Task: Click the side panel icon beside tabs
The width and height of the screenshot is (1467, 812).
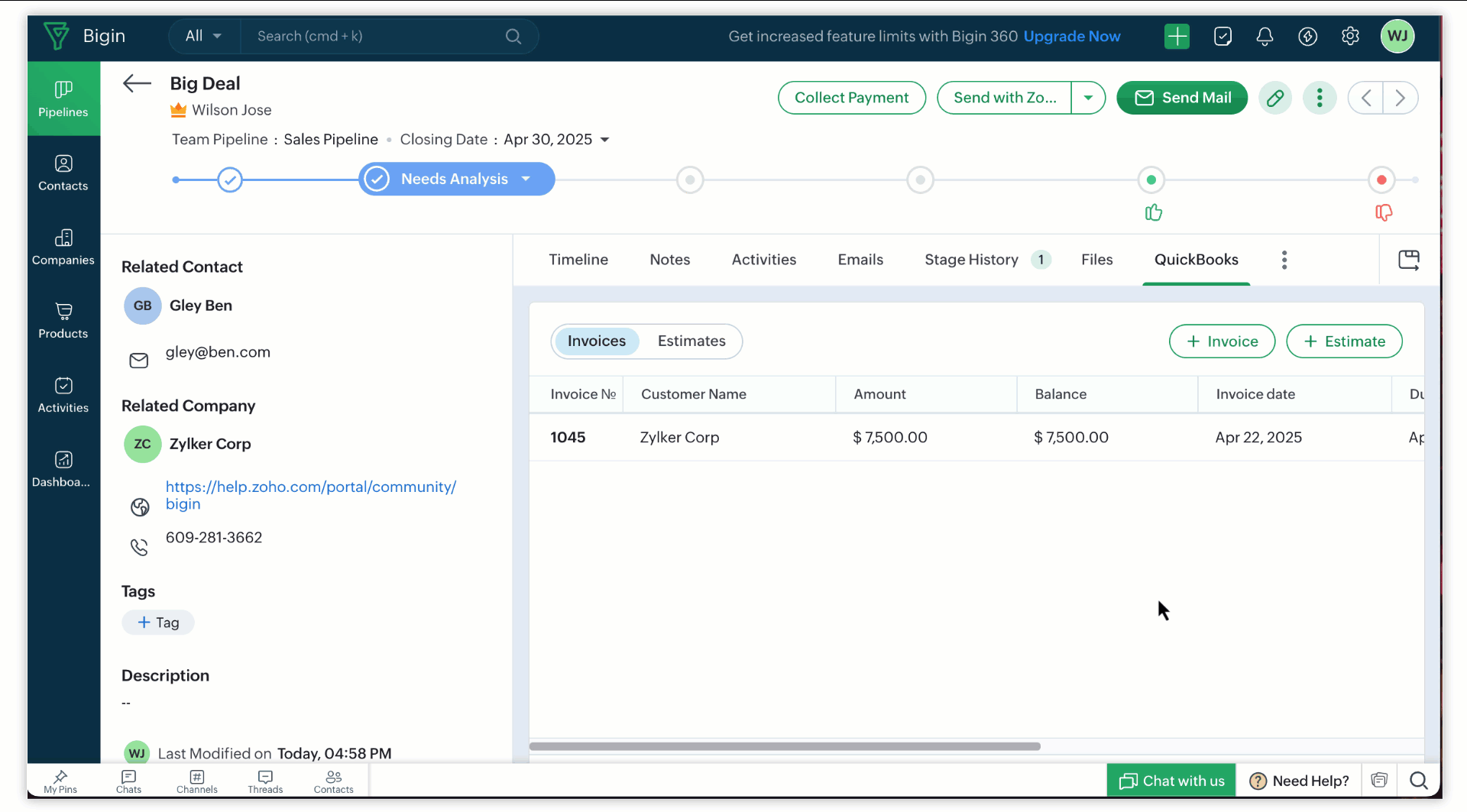Action: click(x=1409, y=260)
